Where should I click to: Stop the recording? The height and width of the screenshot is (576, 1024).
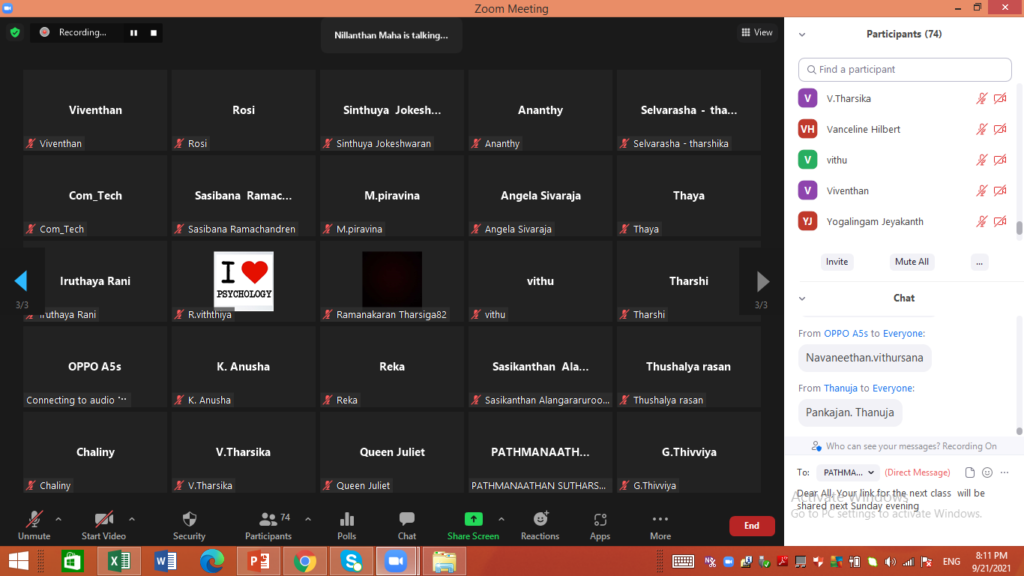pos(153,33)
